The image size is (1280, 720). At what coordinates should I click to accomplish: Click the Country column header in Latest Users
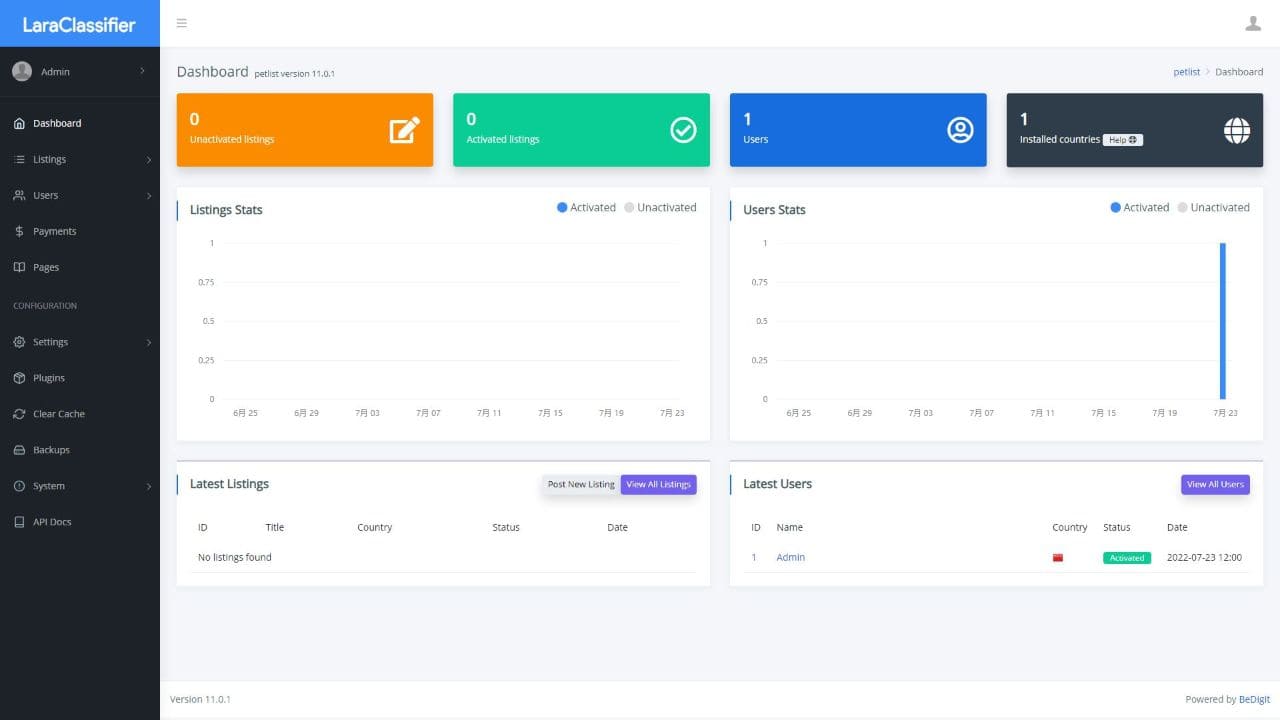1069,527
